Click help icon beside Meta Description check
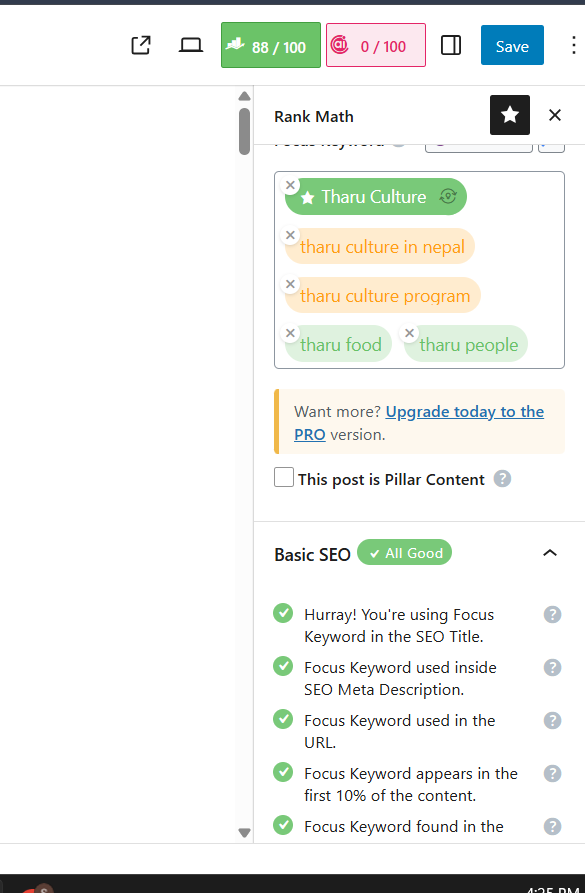The width and height of the screenshot is (585, 893). click(x=552, y=667)
